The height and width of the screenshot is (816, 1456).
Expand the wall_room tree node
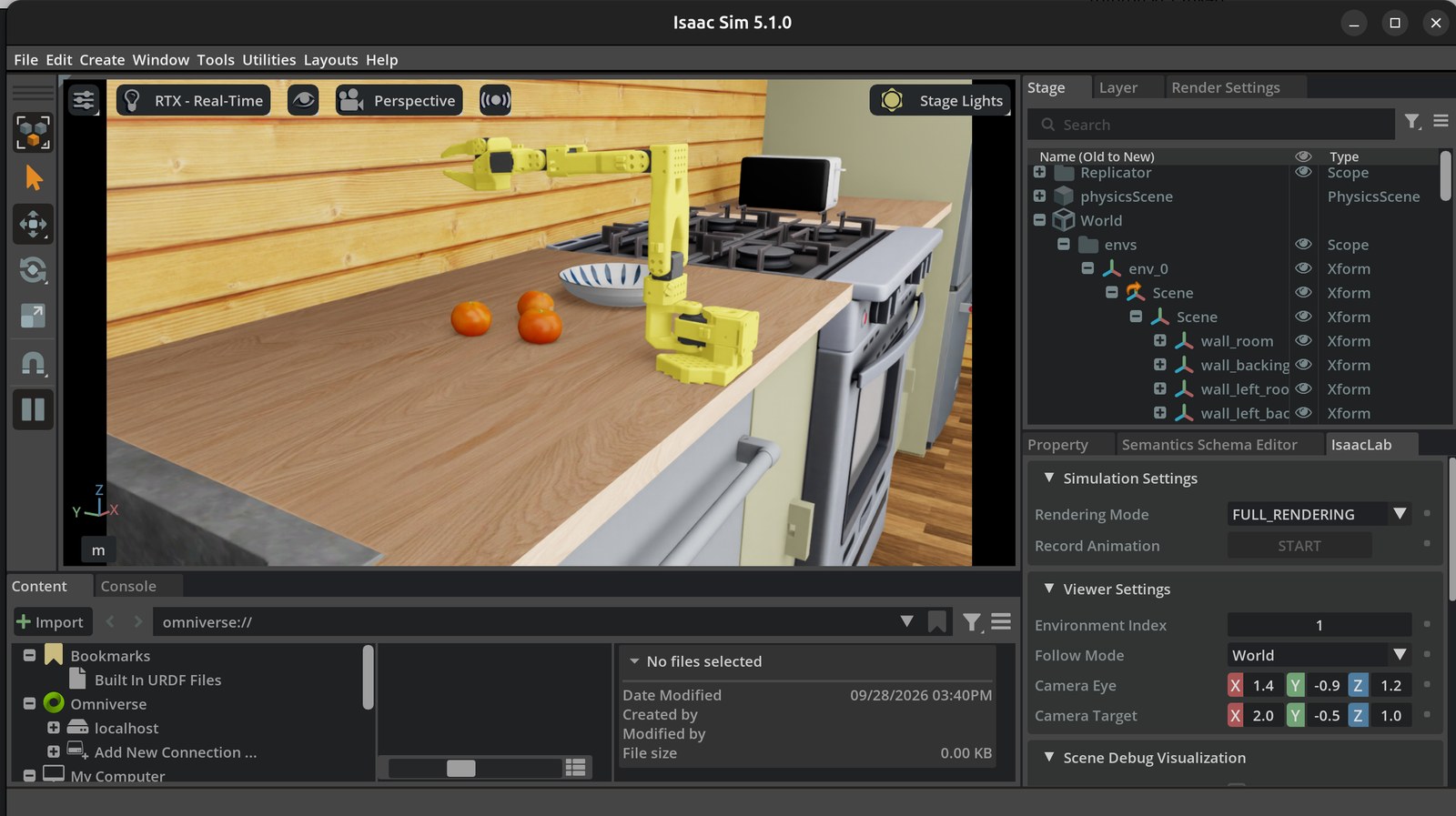point(1159,340)
